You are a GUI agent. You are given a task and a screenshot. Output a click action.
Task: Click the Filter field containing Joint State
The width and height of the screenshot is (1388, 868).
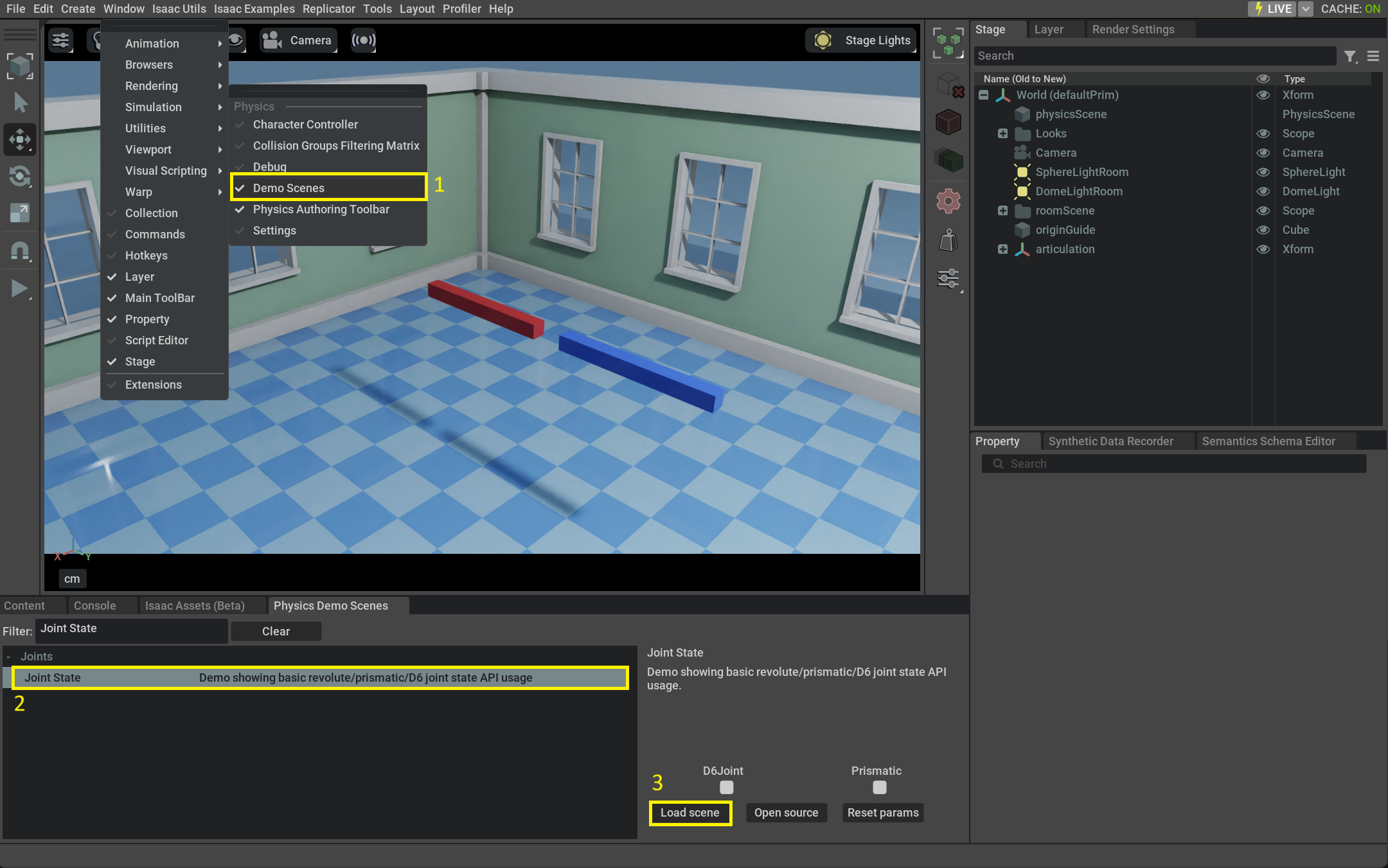click(x=132, y=630)
